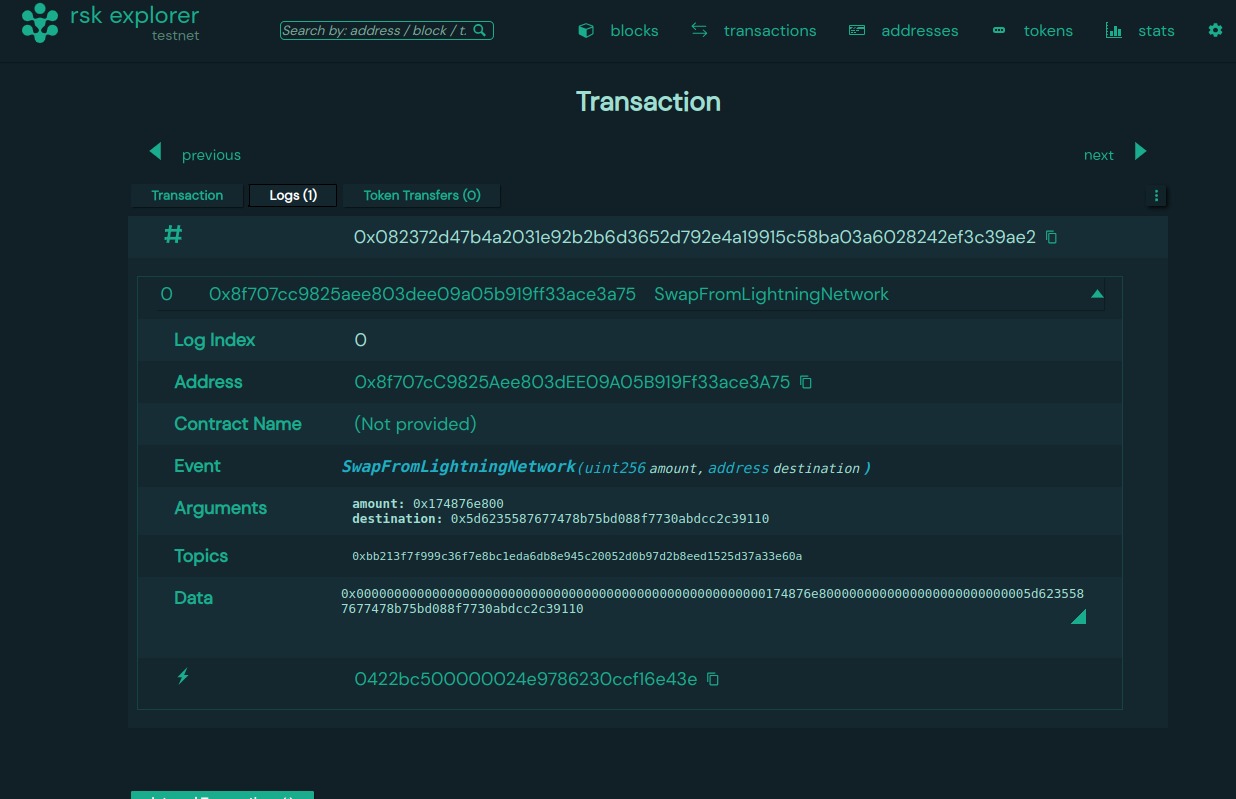Image resolution: width=1236 pixels, height=799 pixels.
Task: Click the blocks cube icon
Action: 586,30
